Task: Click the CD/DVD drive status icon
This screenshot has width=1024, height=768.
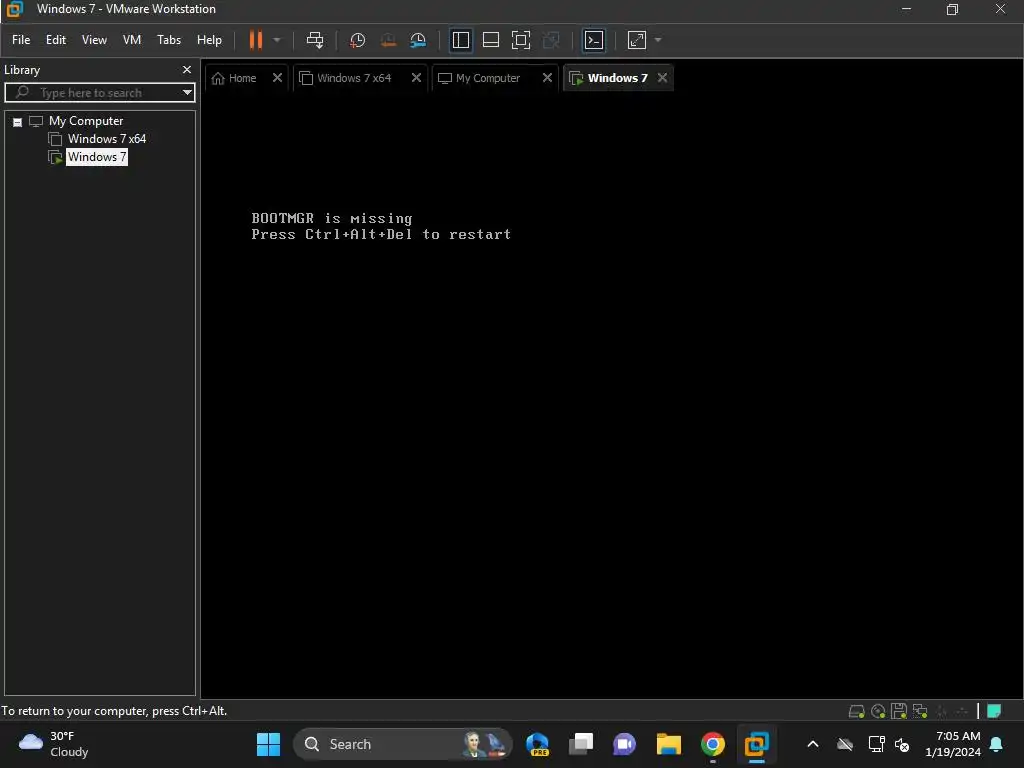Action: pos(878,711)
